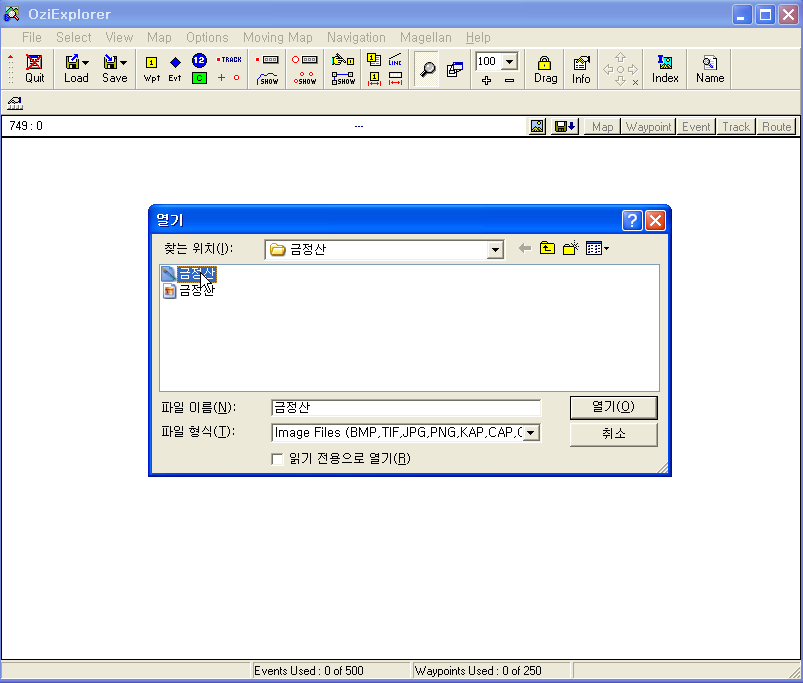Screen dimensions: 803x683
Task: Click the '749 : 0' coordinate readout
Action: click(x=26, y=126)
